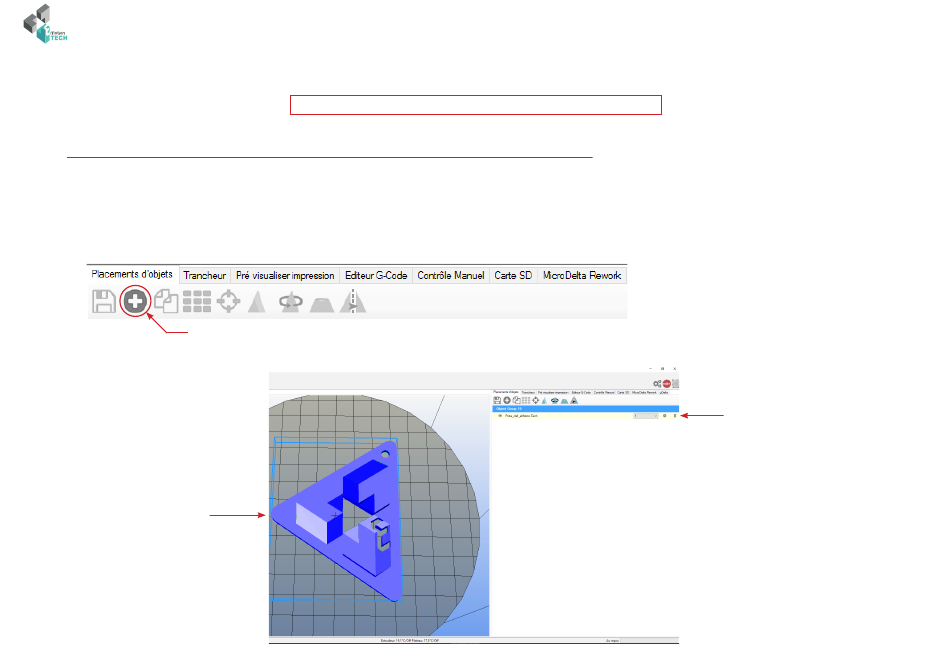Delete the object with the row trash icon
Viewport: 950px width, 667px height.
point(675,416)
